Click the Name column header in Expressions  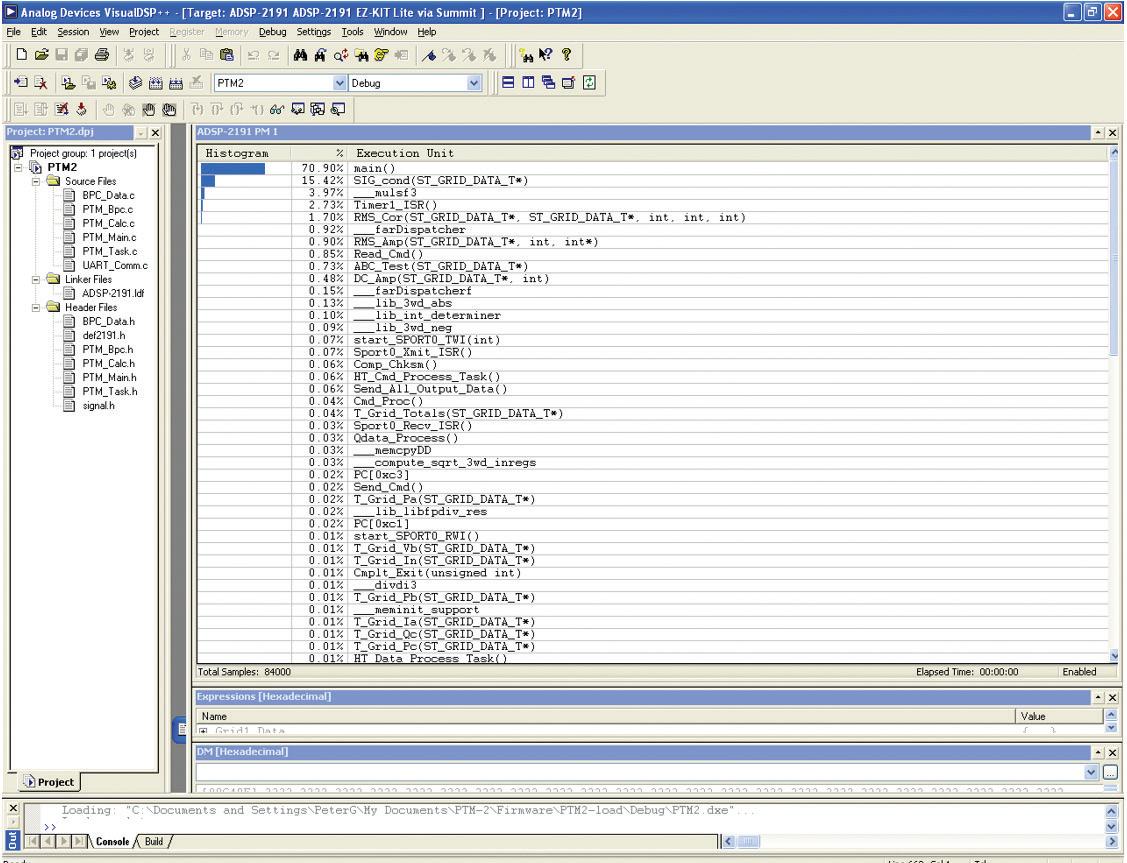click(x=605, y=716)
